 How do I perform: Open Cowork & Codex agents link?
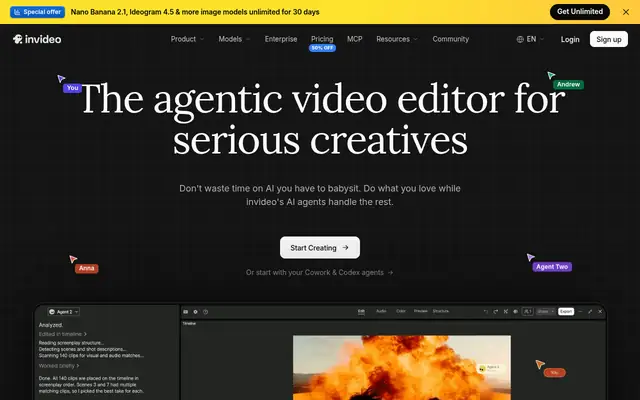(319, 272)
